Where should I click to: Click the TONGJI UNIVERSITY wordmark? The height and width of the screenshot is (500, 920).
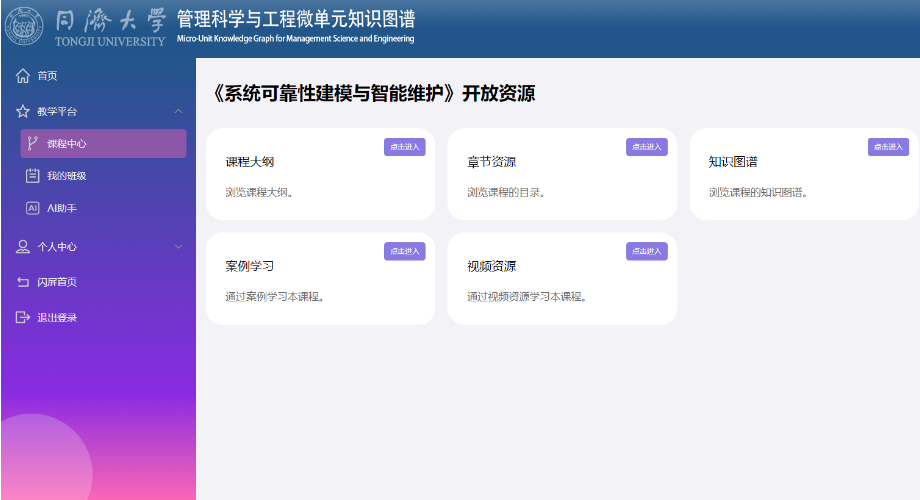pos(110,42)
